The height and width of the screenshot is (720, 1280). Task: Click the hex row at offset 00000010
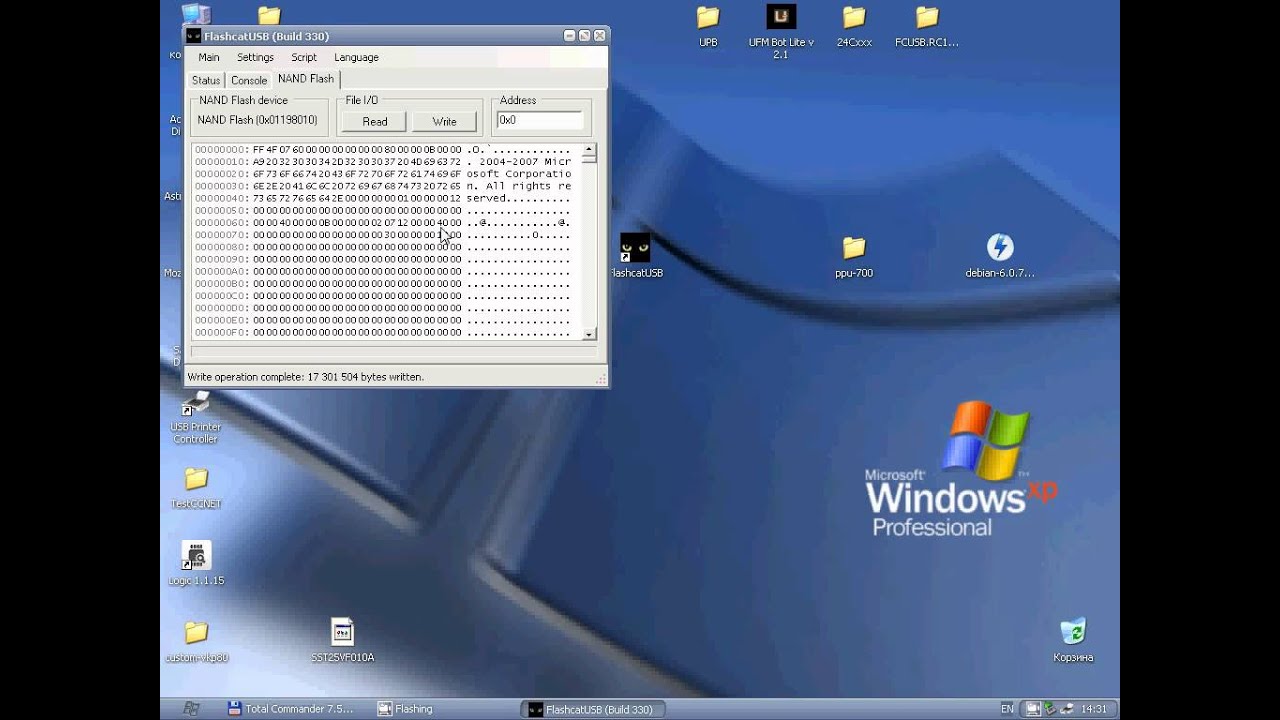pos(383,162)
